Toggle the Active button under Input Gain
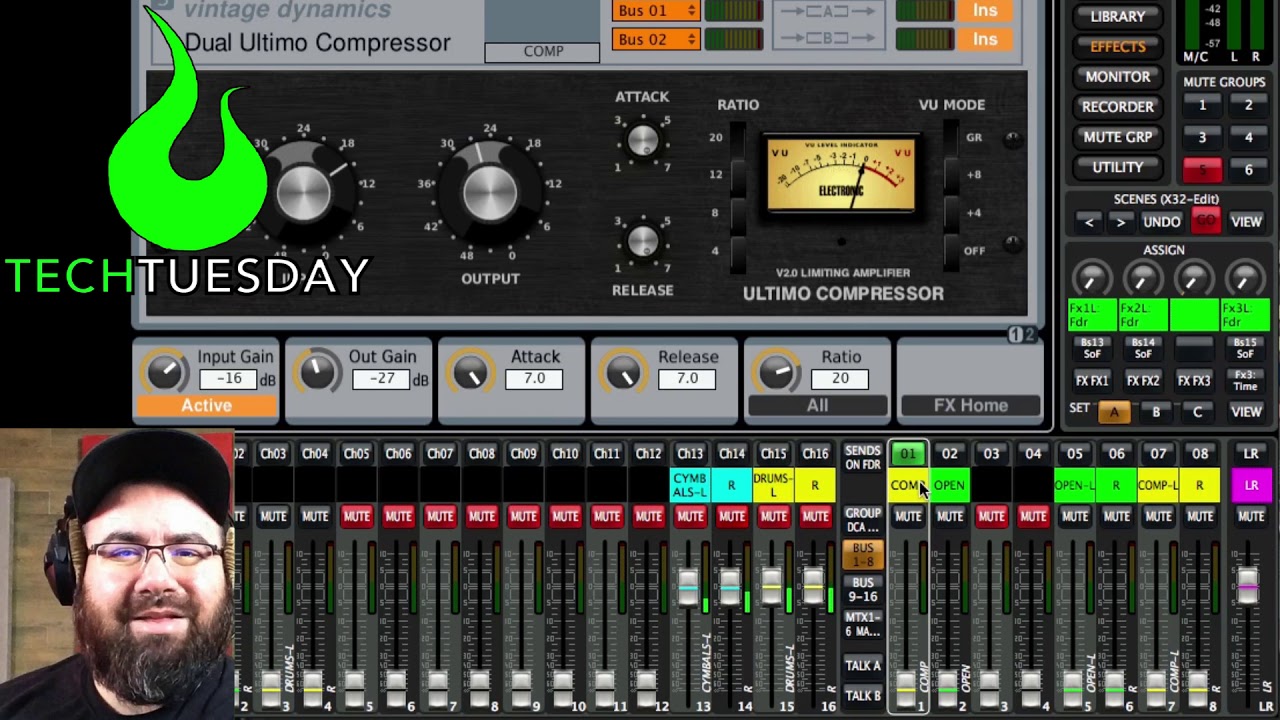The height and width of the screenshot is (720, 1280). (x=206, y=406)
